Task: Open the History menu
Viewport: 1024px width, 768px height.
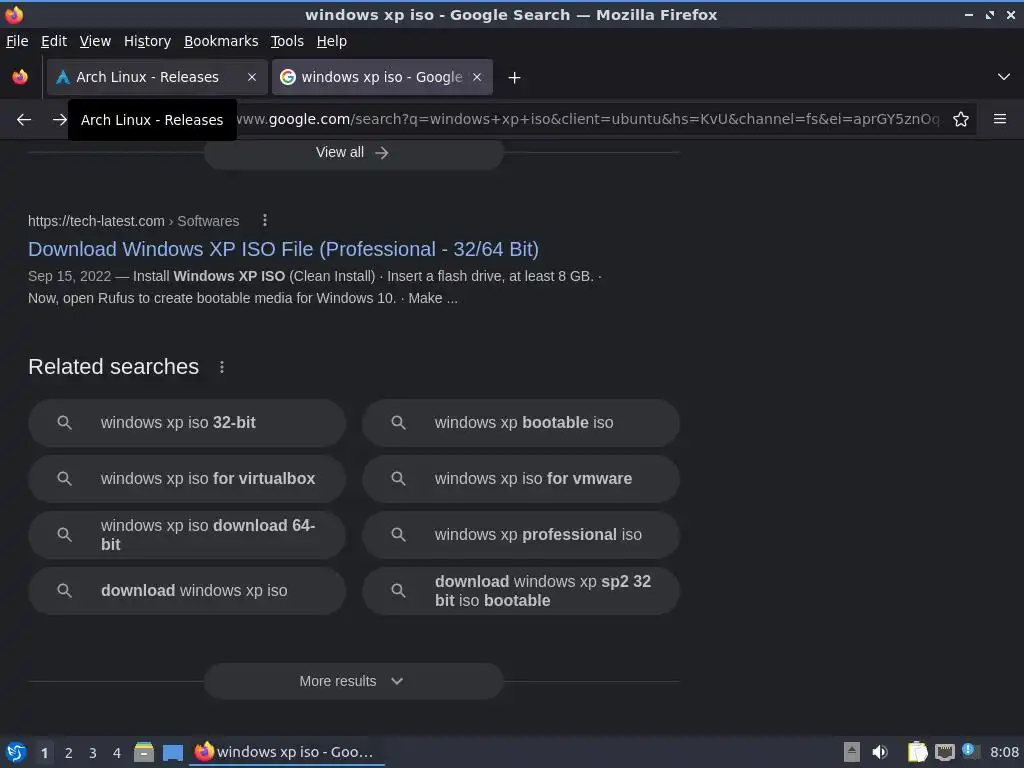Action: (147, 41)
